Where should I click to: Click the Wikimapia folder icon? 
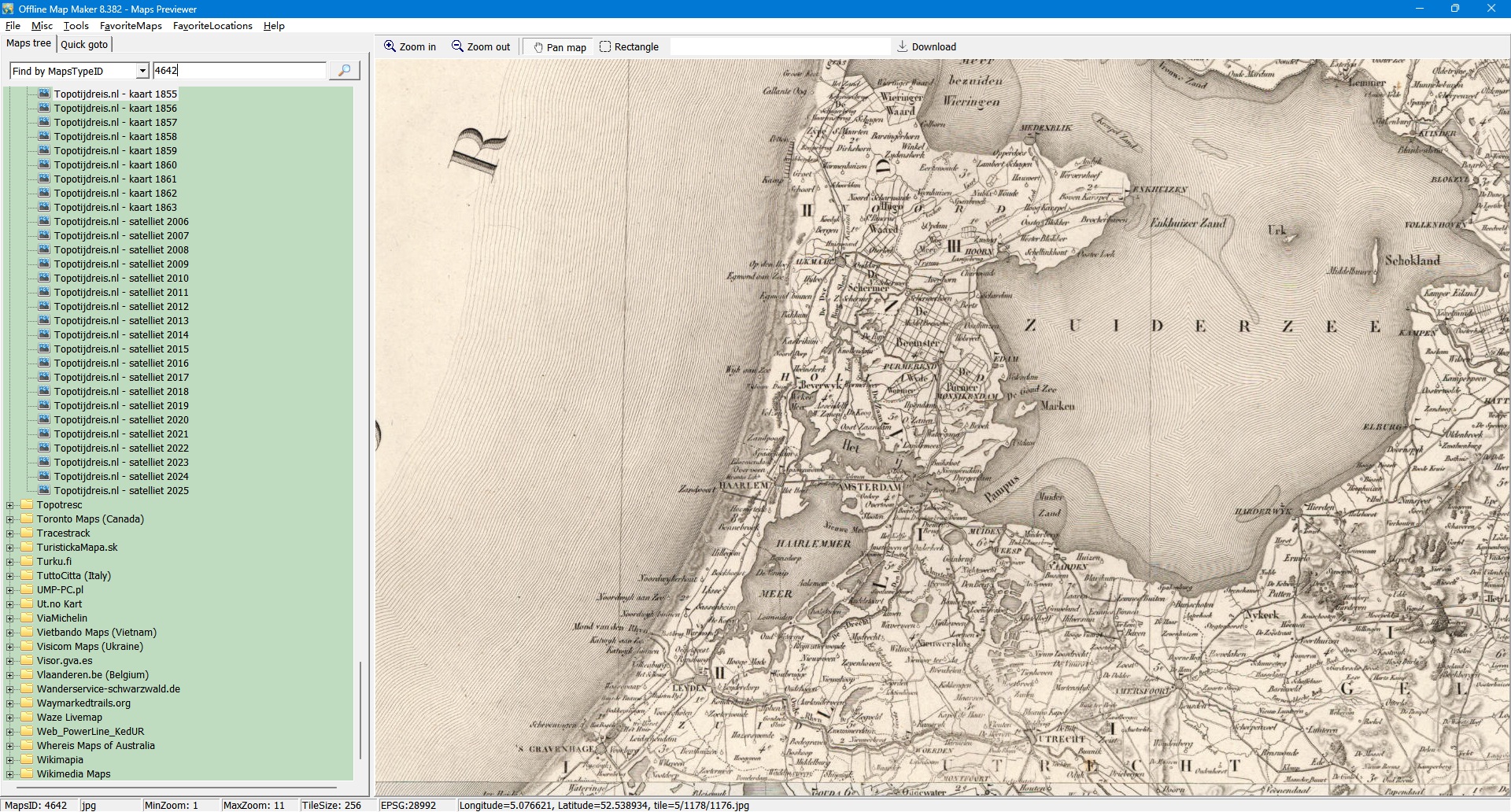coord(27,759)
